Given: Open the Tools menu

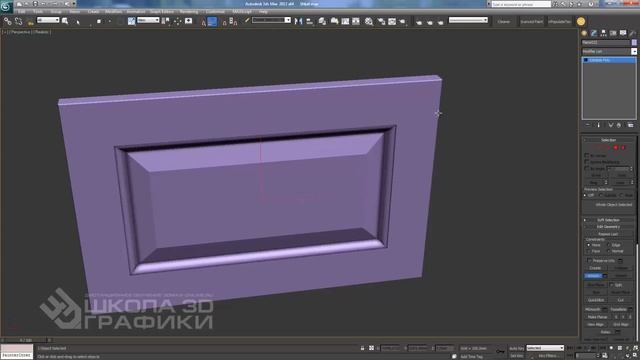Looking at the screenshot, I should click(x=38, y=11).
